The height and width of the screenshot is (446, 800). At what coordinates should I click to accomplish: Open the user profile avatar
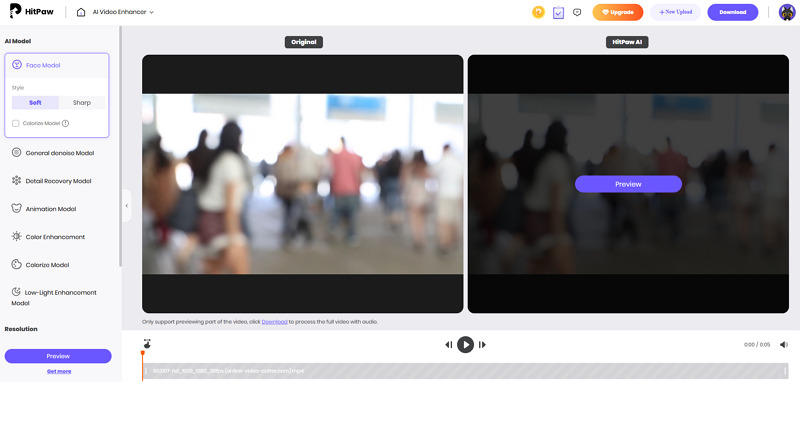(x=787, y=12)
